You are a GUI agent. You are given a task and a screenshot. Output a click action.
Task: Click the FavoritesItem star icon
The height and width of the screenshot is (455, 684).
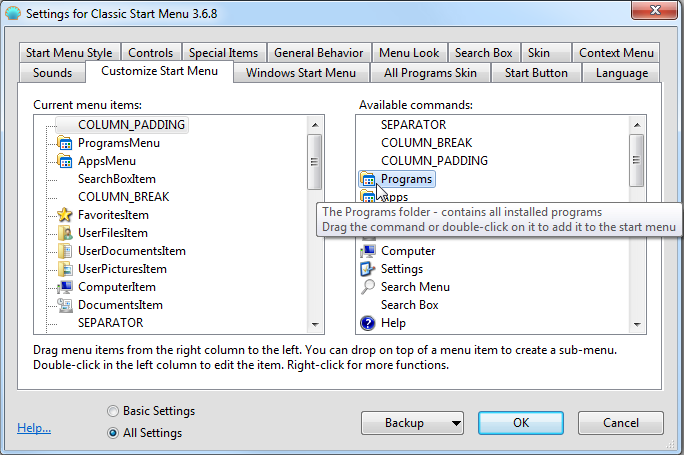click(x=65, y=215)
